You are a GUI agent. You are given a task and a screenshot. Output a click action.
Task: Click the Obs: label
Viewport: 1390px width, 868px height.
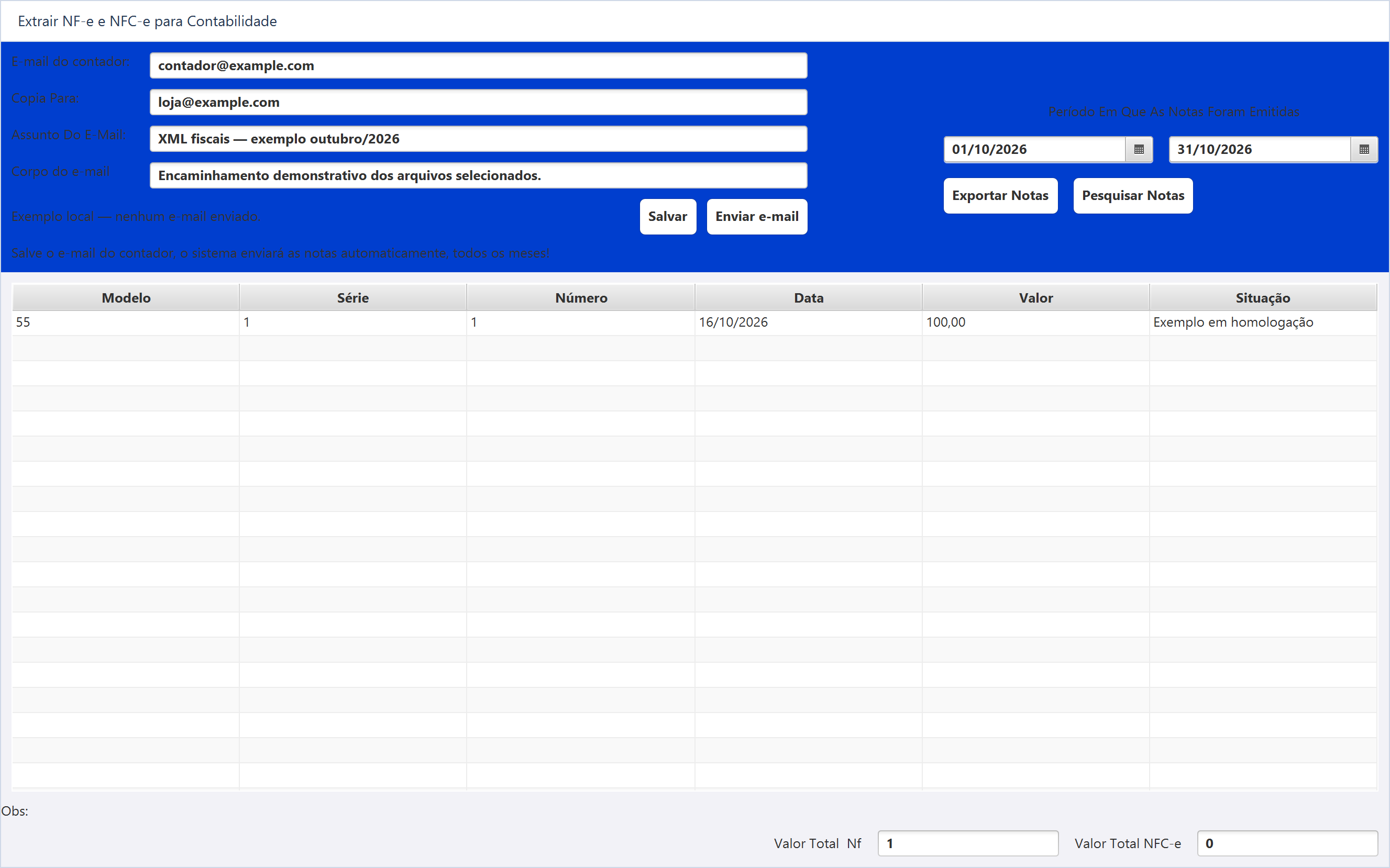[x=14, y=811]
